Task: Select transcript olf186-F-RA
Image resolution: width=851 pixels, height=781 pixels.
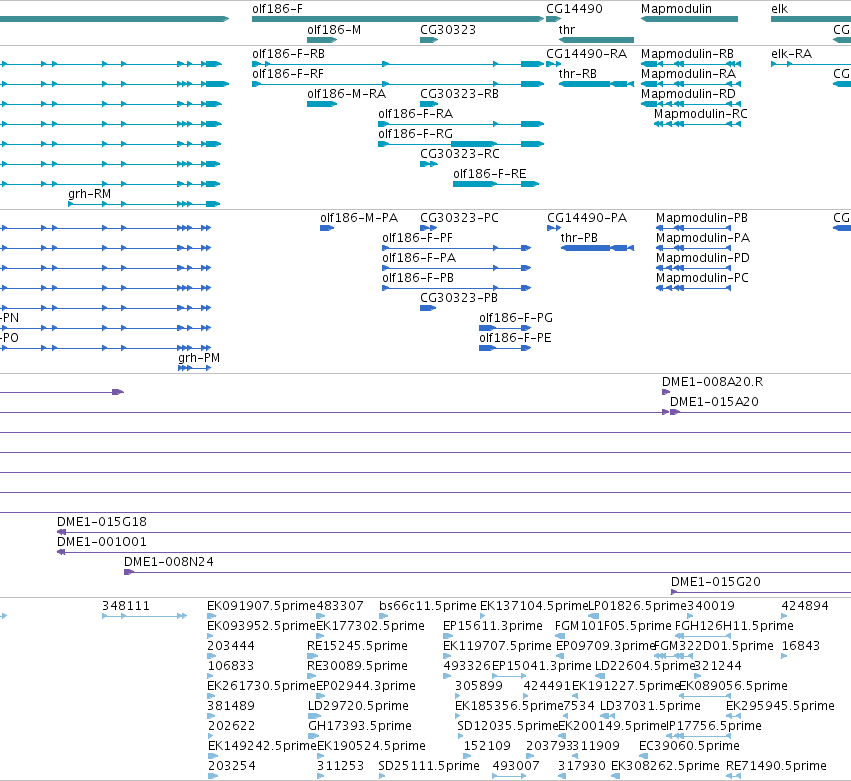Action: [461, 124]
